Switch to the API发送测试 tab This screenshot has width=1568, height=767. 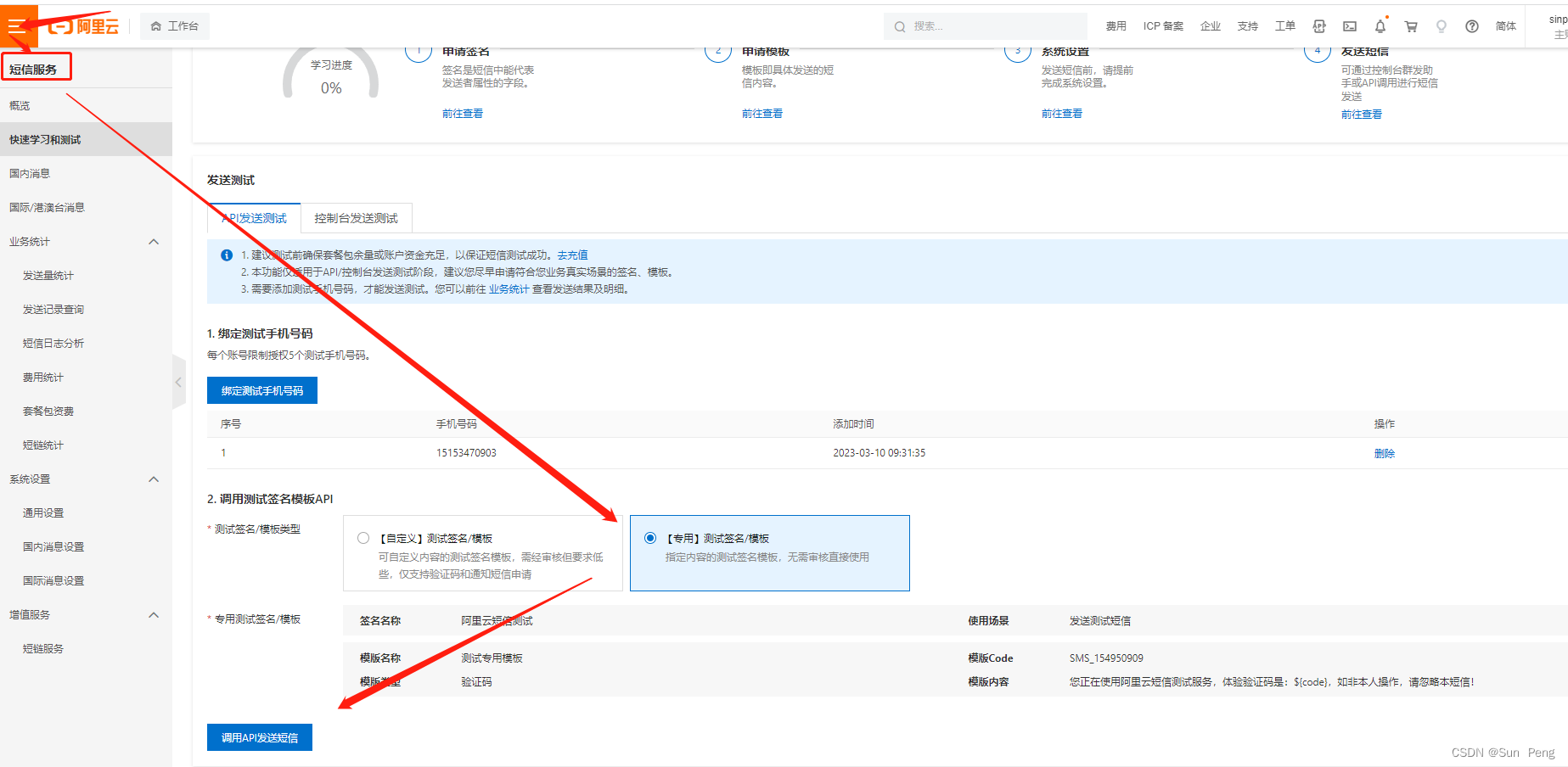click(x=254, y=218)
